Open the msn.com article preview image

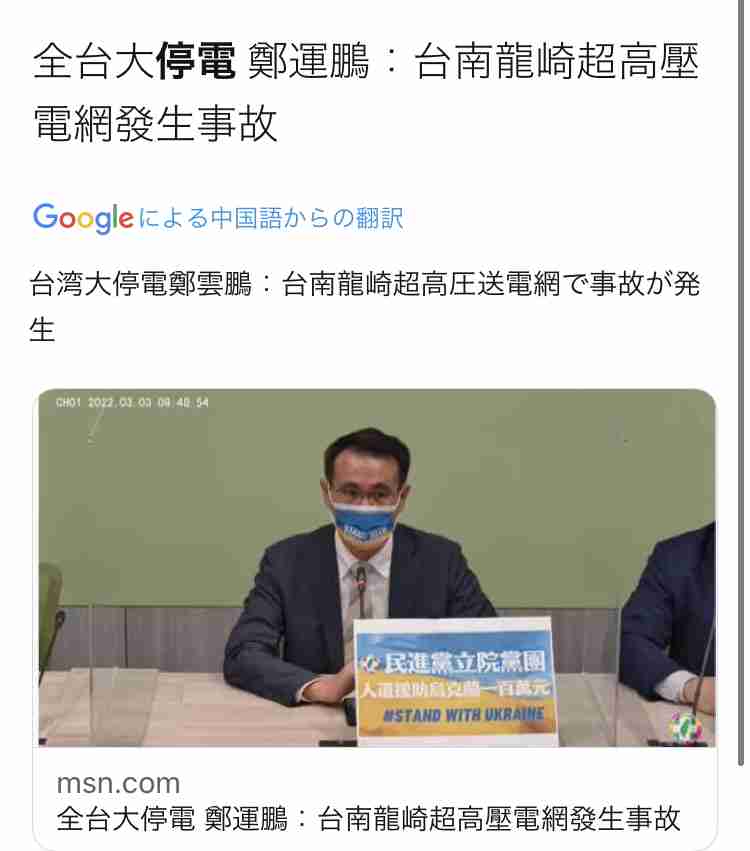pyautogui.click(x=377, y=568)
